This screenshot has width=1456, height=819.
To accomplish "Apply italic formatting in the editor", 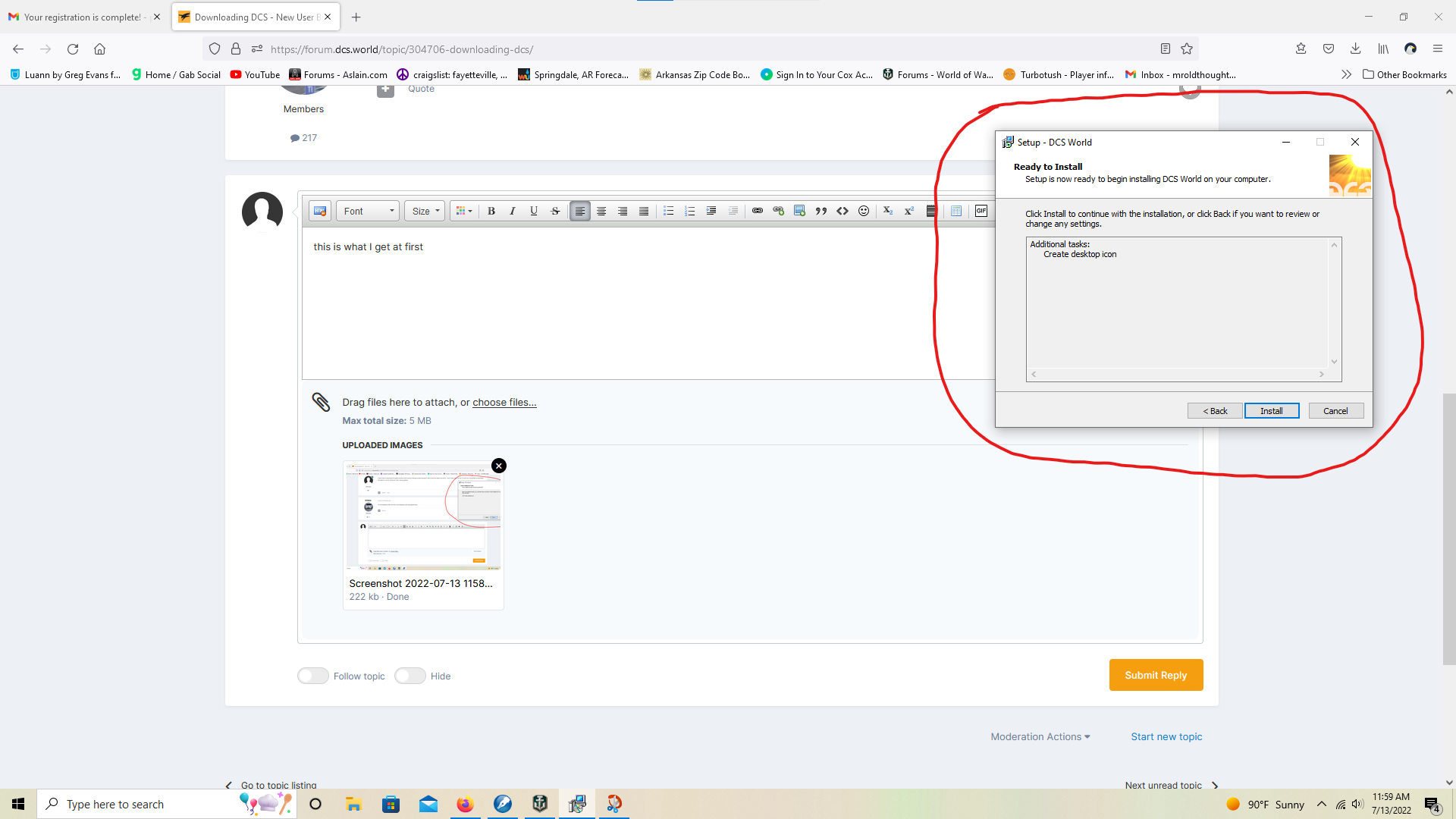I will [513, 211].
